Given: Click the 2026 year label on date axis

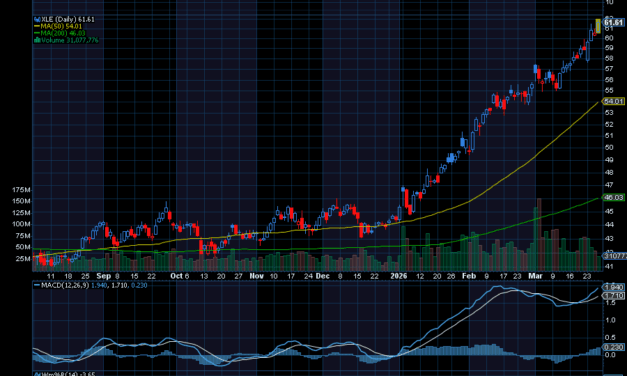Looking at the screenshot, I should (399, 276).
